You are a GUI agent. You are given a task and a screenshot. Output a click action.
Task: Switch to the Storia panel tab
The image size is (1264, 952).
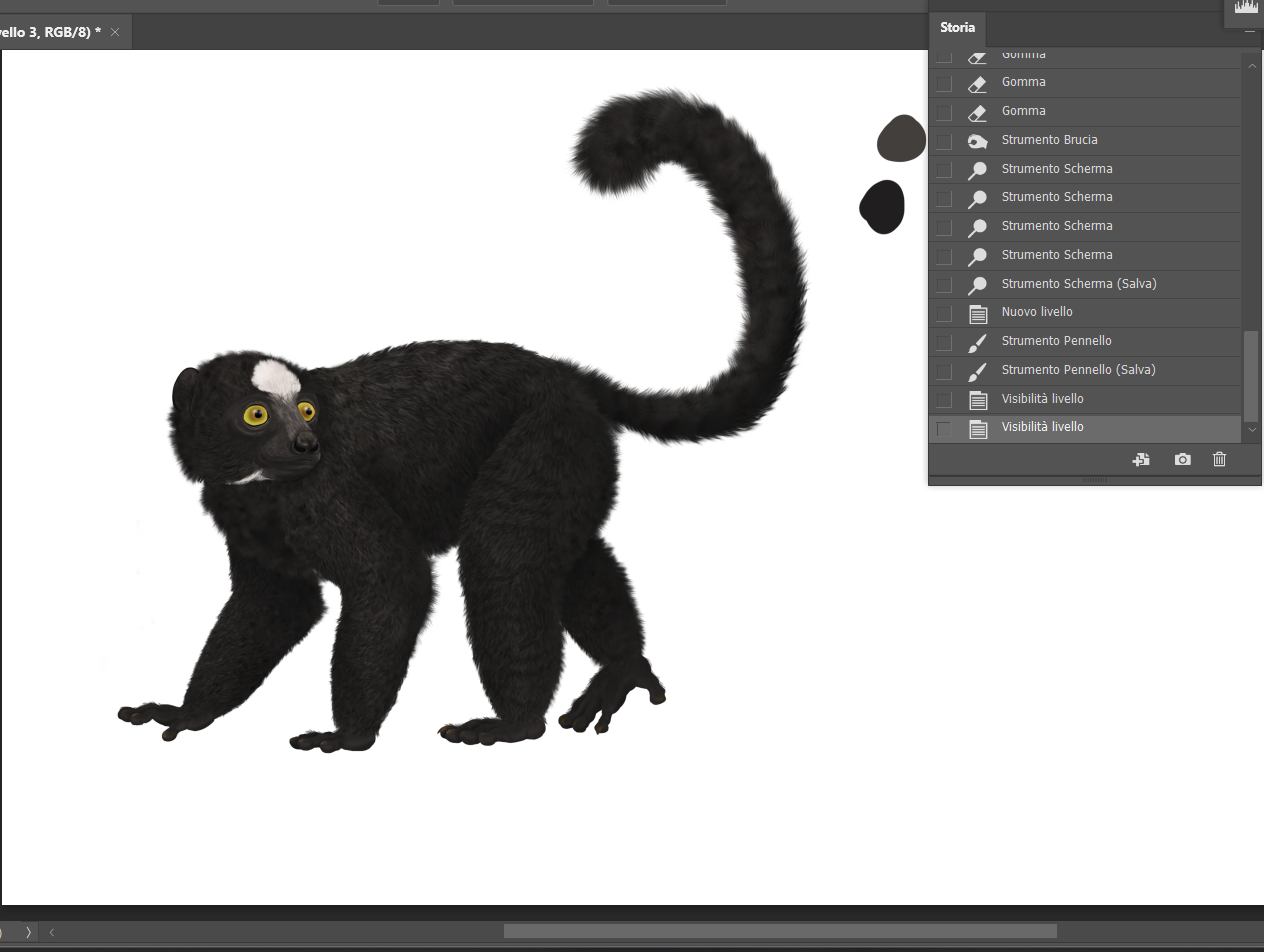pyautogui.click(x=957, y=28)
